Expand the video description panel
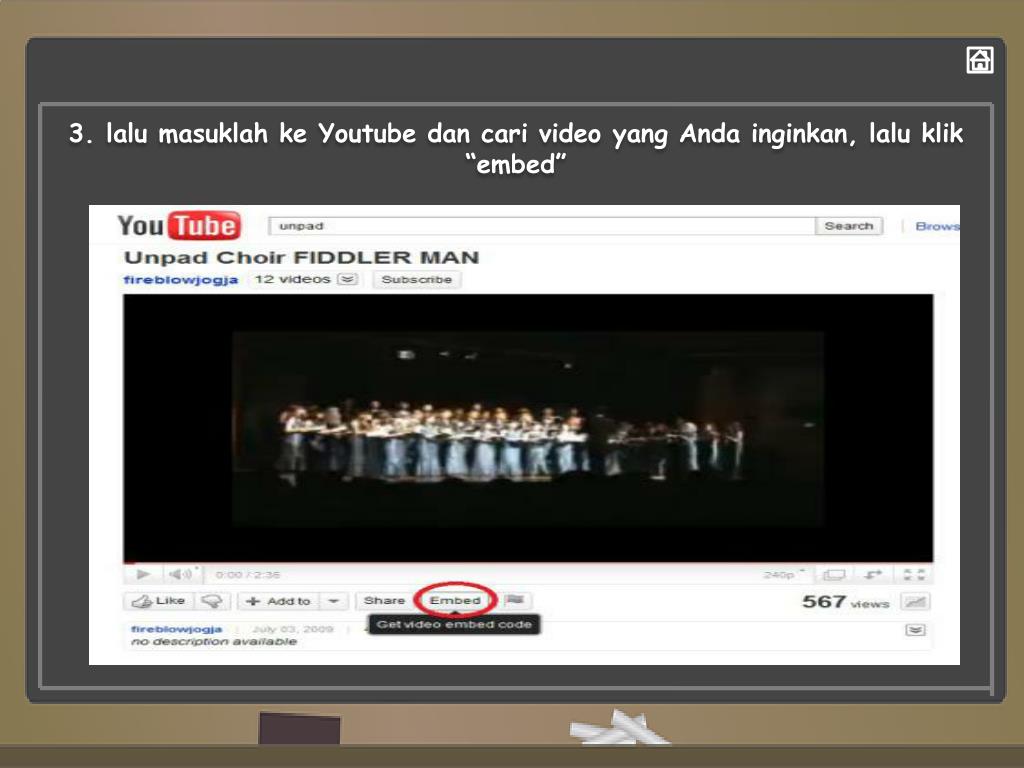Screen dimensions: 1024x768 (x=915, y=630)
